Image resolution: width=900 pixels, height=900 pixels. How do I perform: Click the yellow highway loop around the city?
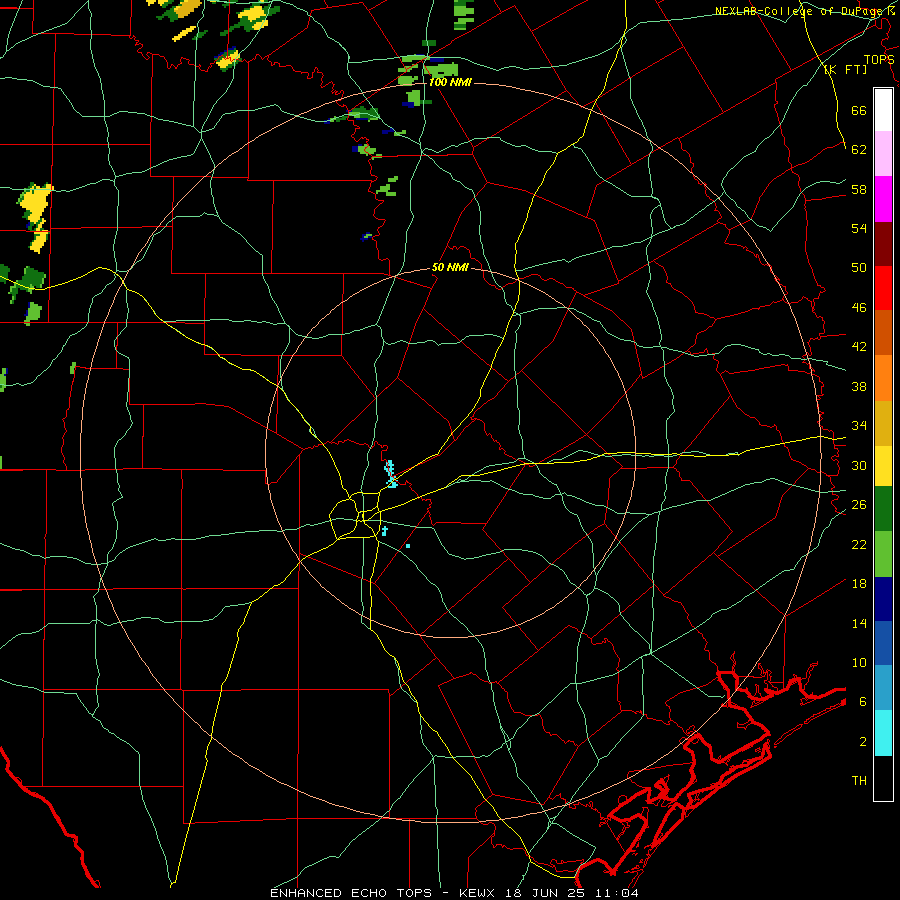click(355, 515)
